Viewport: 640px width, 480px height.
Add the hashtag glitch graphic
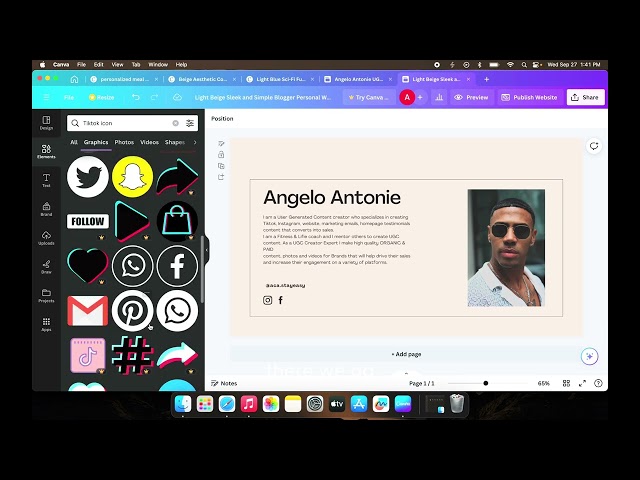[132, 355]
